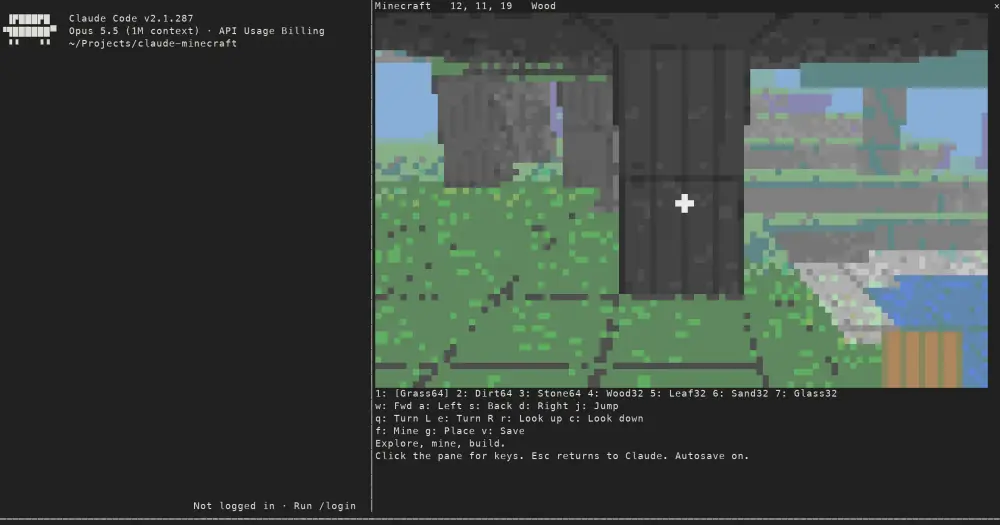This screenshot has height=525, width=1000.
Task: Select the Wood32 hotbar slot
Action: click(x=615, y=394)
